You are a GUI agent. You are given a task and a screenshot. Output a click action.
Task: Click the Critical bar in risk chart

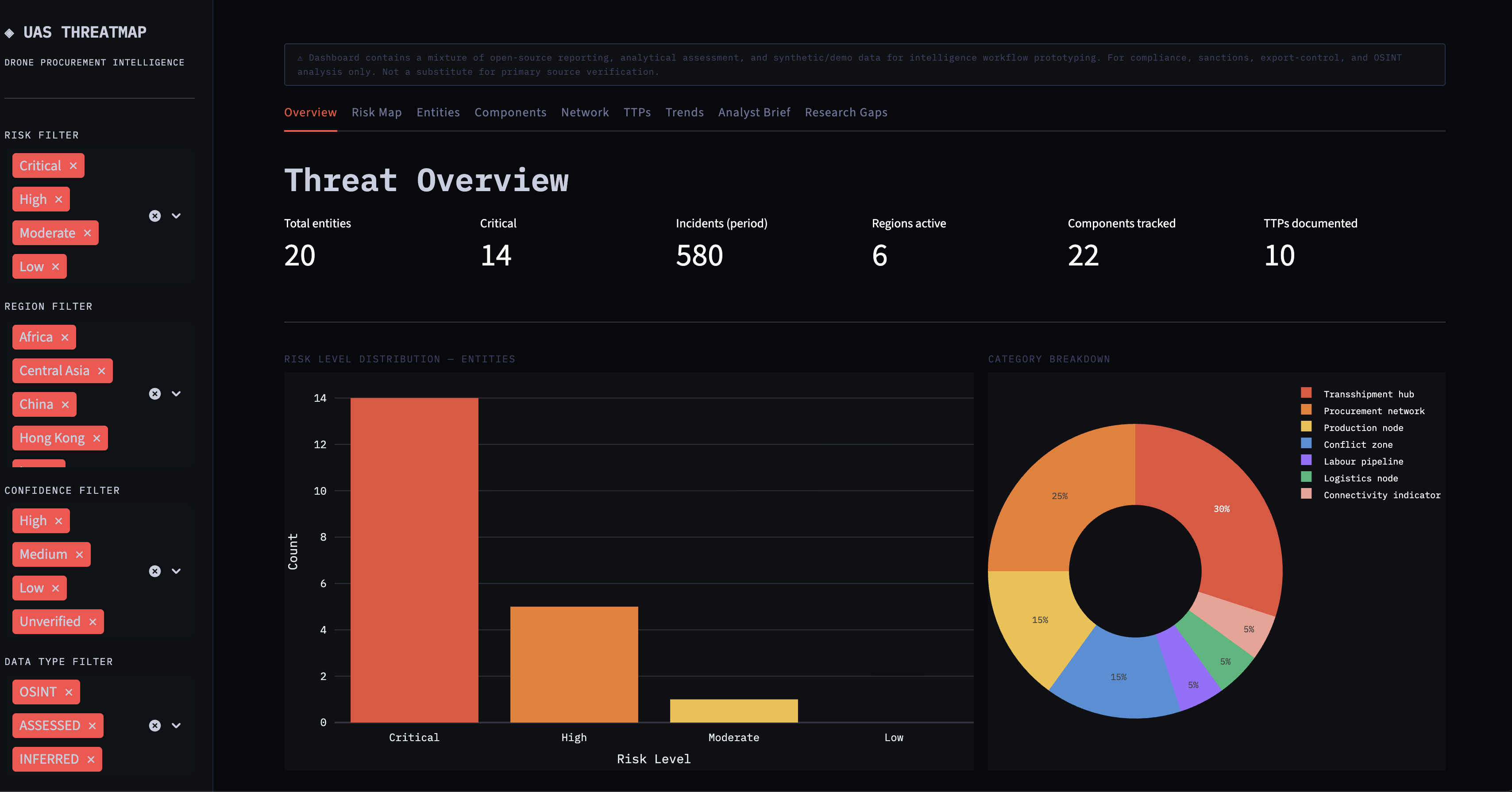pyautogui.click(x=414, y=560)
